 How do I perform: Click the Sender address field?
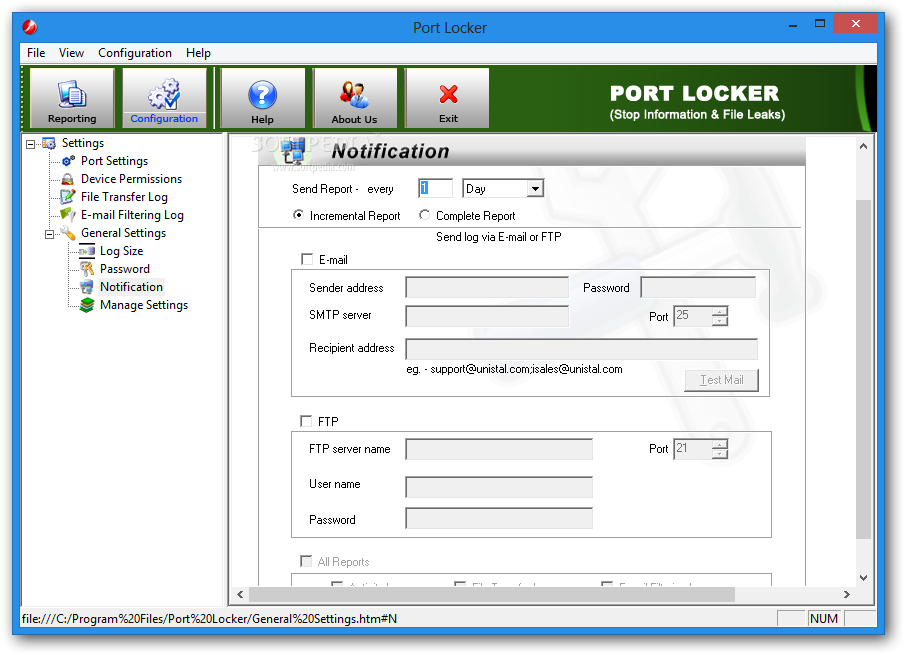[487, 287]
